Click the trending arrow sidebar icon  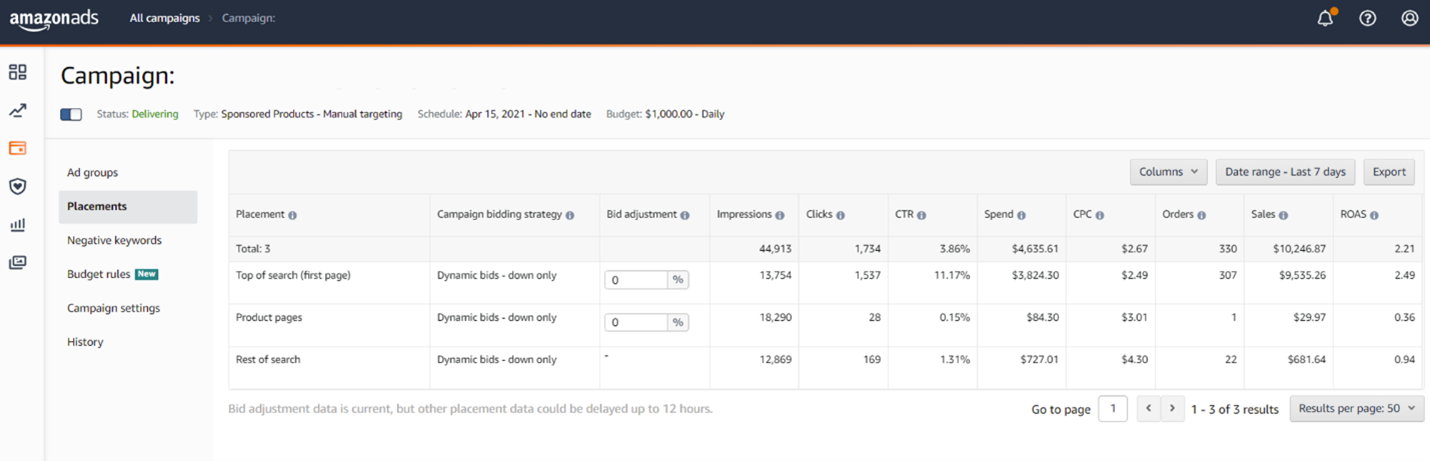pyautogui.click(x=18, y=110)
